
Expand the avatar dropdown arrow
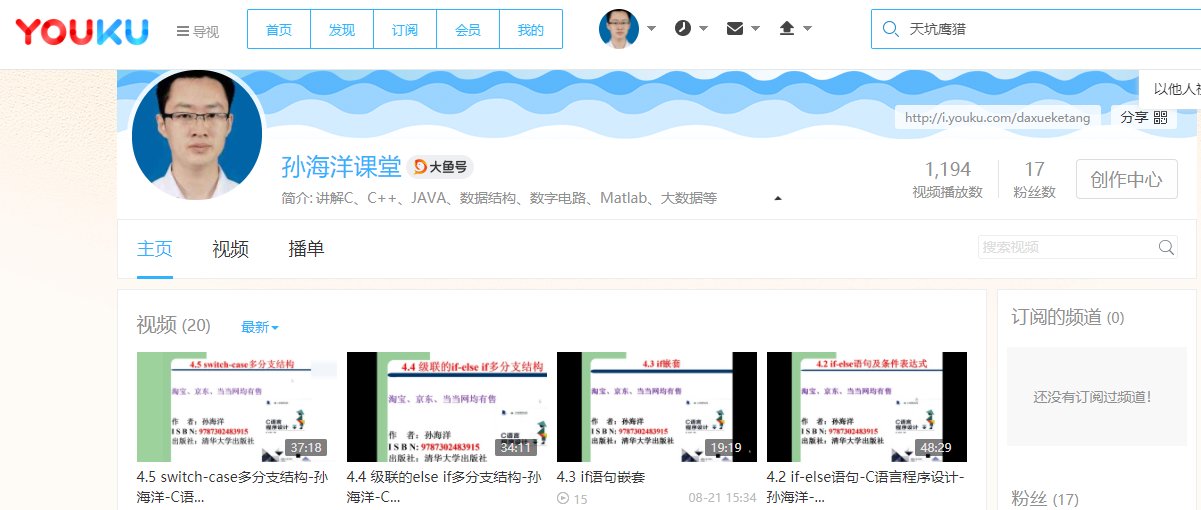click(x=651, y=28)
